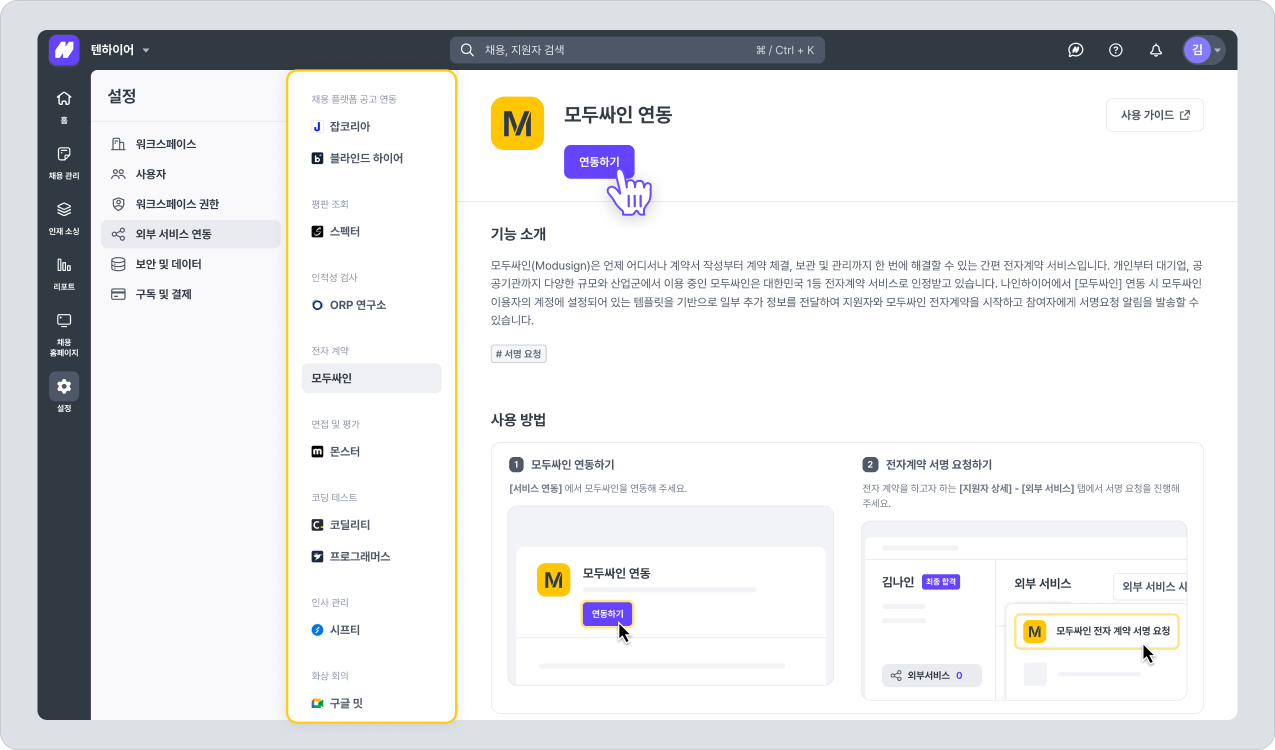Open the 텐하이어 workspace dropdown
Screen dimensions: 1275x750
click(x=120, y=50)
